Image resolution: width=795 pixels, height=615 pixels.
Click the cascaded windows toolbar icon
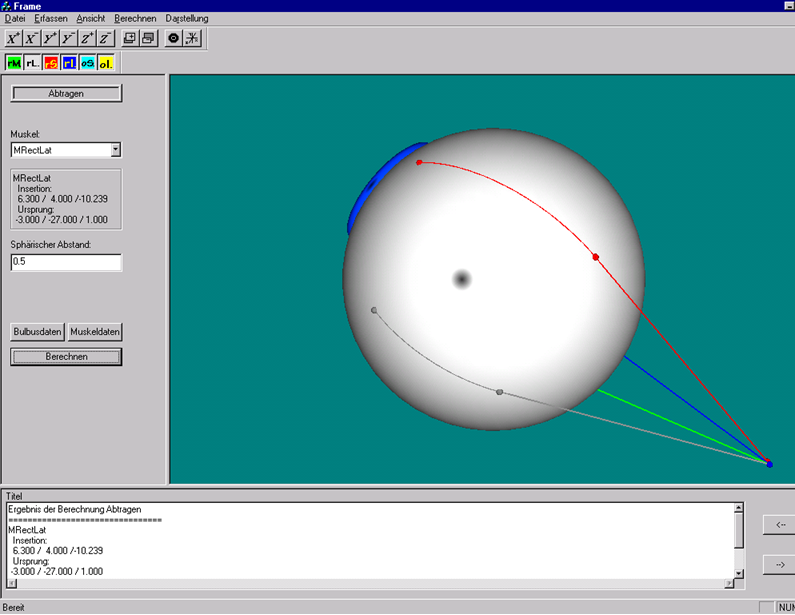(x=149, y=38)
